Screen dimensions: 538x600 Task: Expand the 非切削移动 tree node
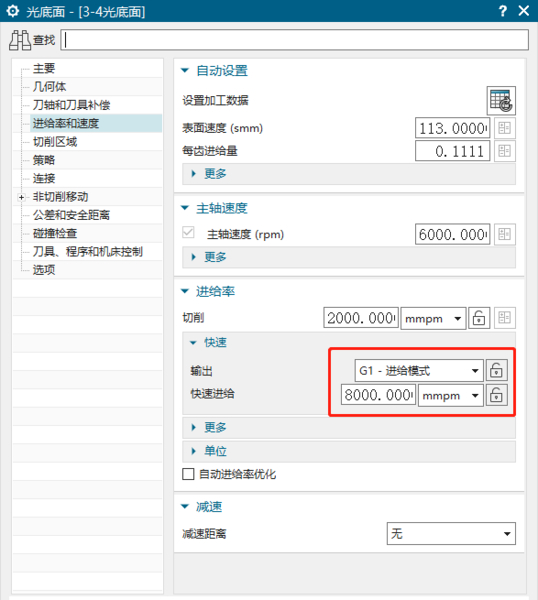click(x=21, y=197)
